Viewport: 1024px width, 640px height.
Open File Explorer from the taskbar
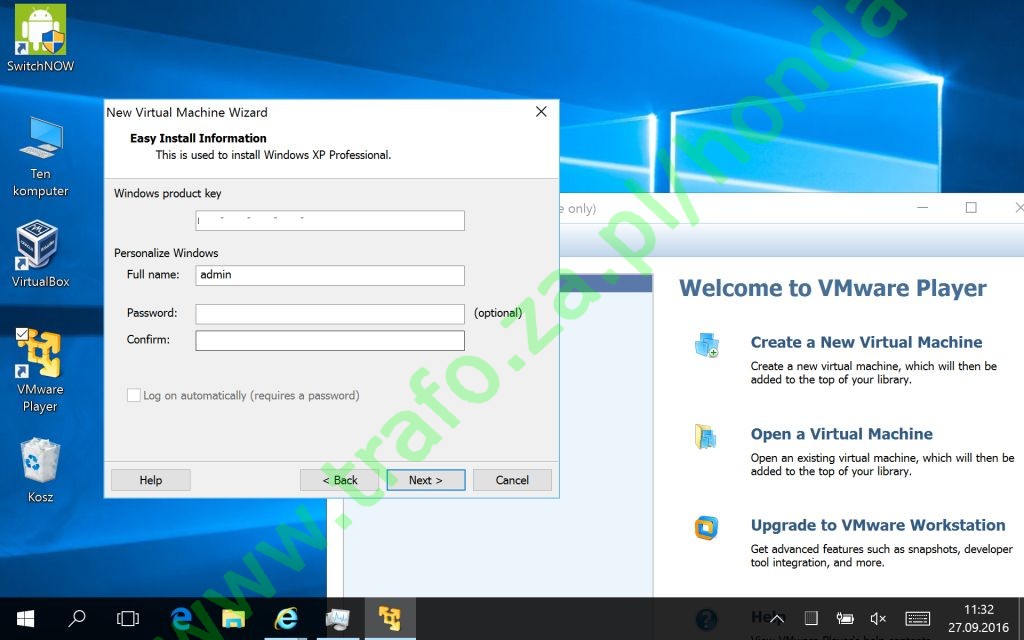(x=233, y=618)
